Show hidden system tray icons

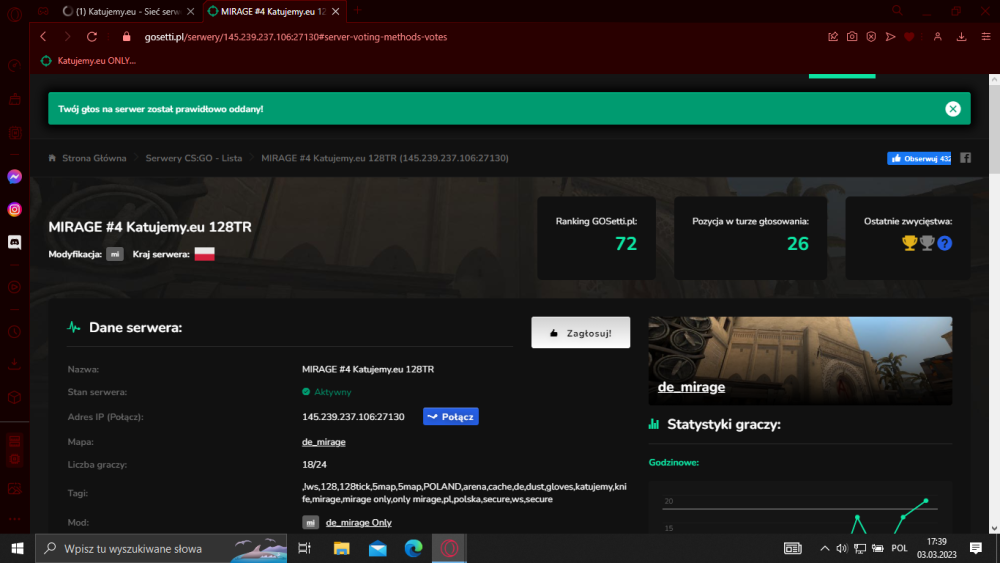825,548
